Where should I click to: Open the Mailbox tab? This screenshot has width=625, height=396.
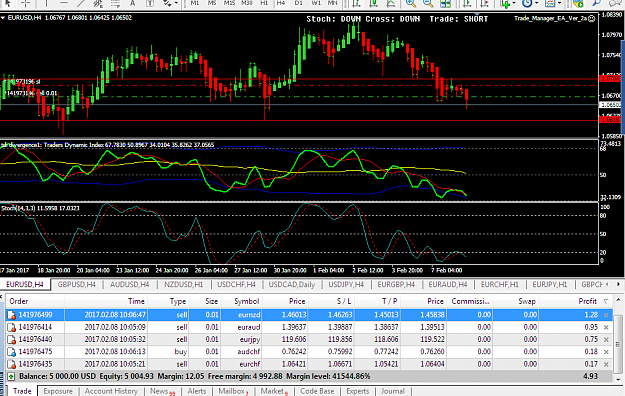click(x=233, y=391)
